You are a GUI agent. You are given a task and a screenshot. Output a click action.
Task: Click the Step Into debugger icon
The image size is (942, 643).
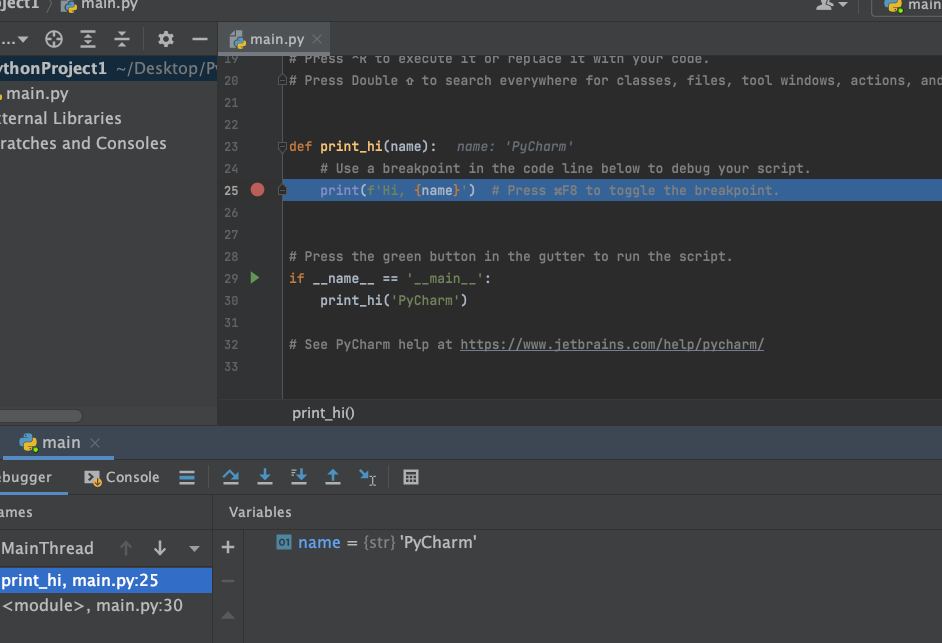tap(264, 477)
